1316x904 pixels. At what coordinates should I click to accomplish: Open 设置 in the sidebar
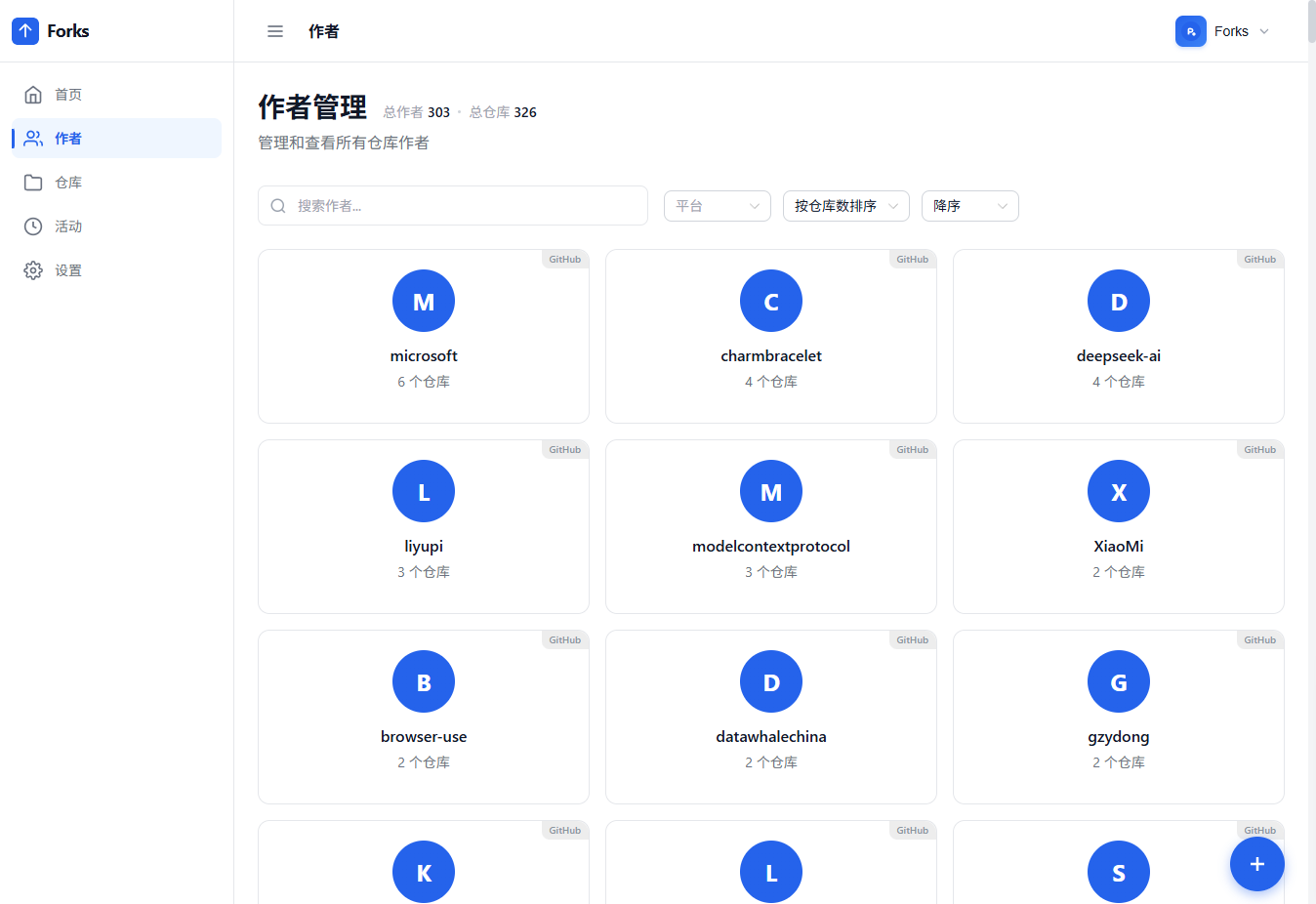[117, 270]
